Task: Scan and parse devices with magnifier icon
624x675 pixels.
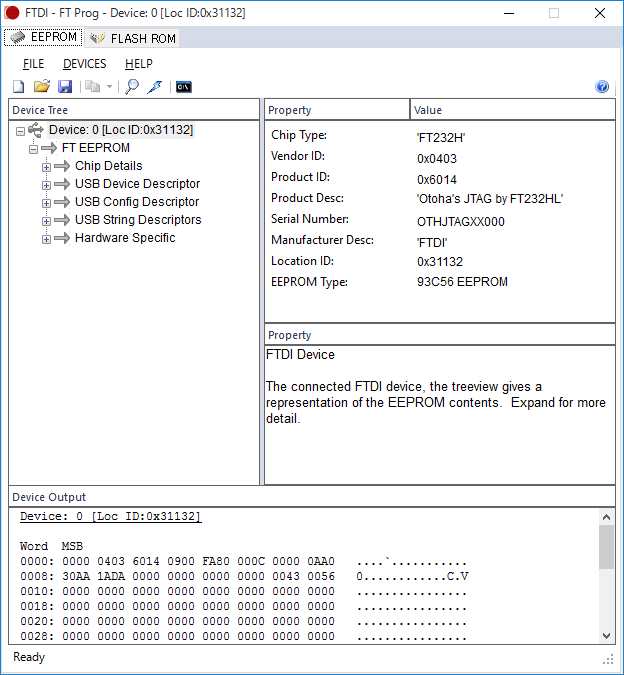Action: 132,87
